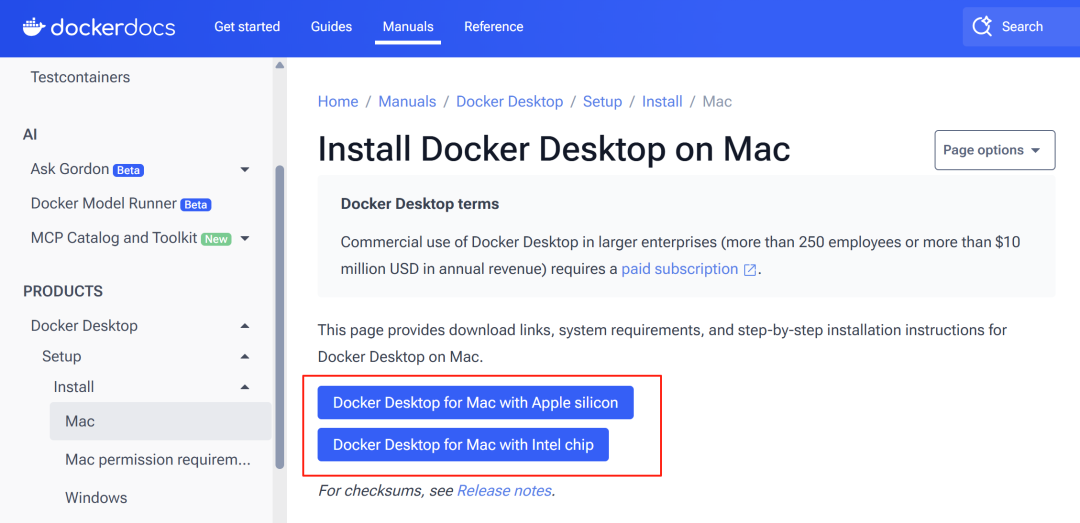Select the Manuals tab
This screenshot has height=523, width=1080.
[408, 27]
